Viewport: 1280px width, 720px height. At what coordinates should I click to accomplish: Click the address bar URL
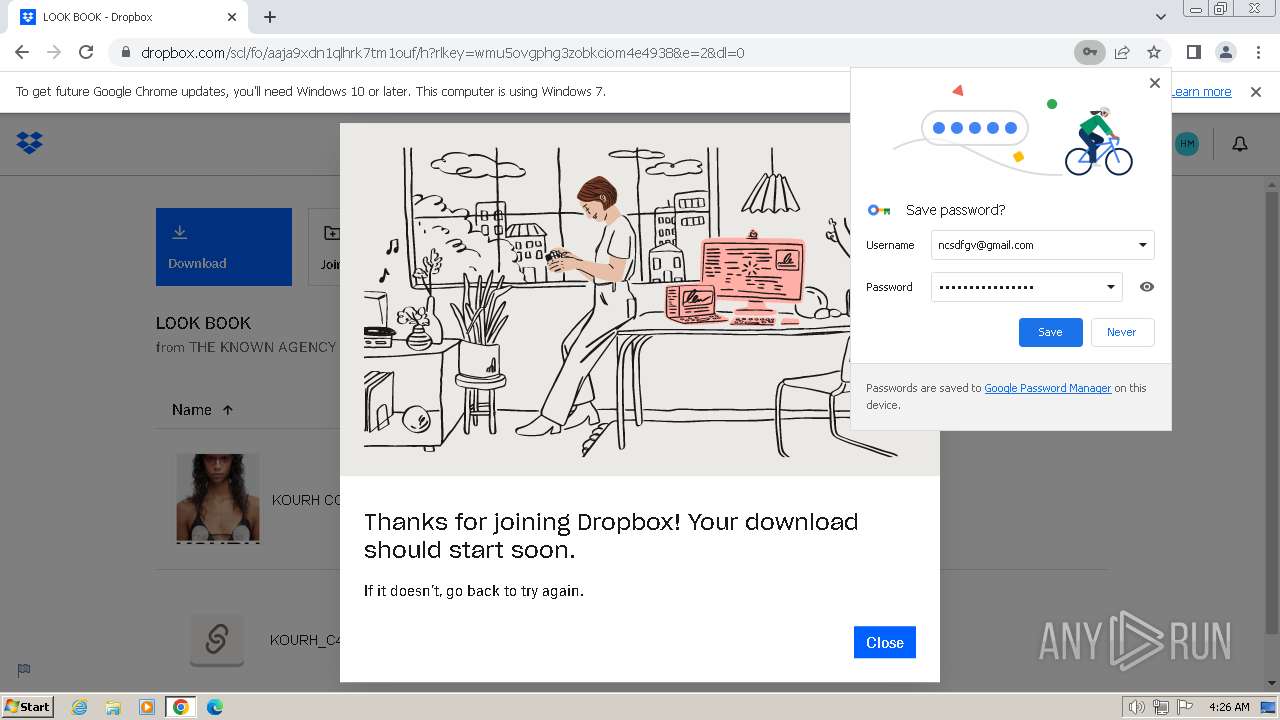pyautogui.click(x=443, y=52)
